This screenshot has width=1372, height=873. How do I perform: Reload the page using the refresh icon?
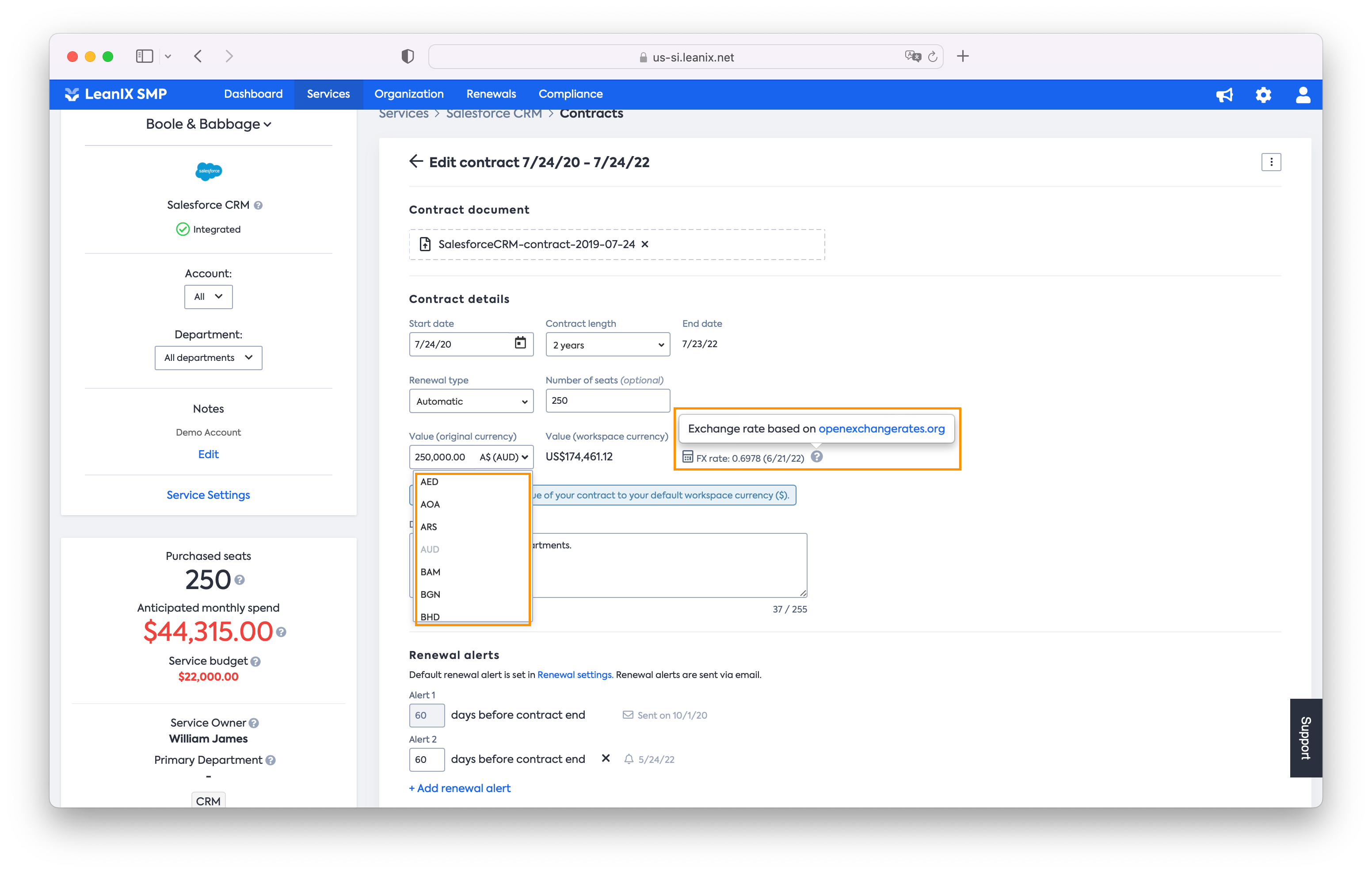point(933,57)
